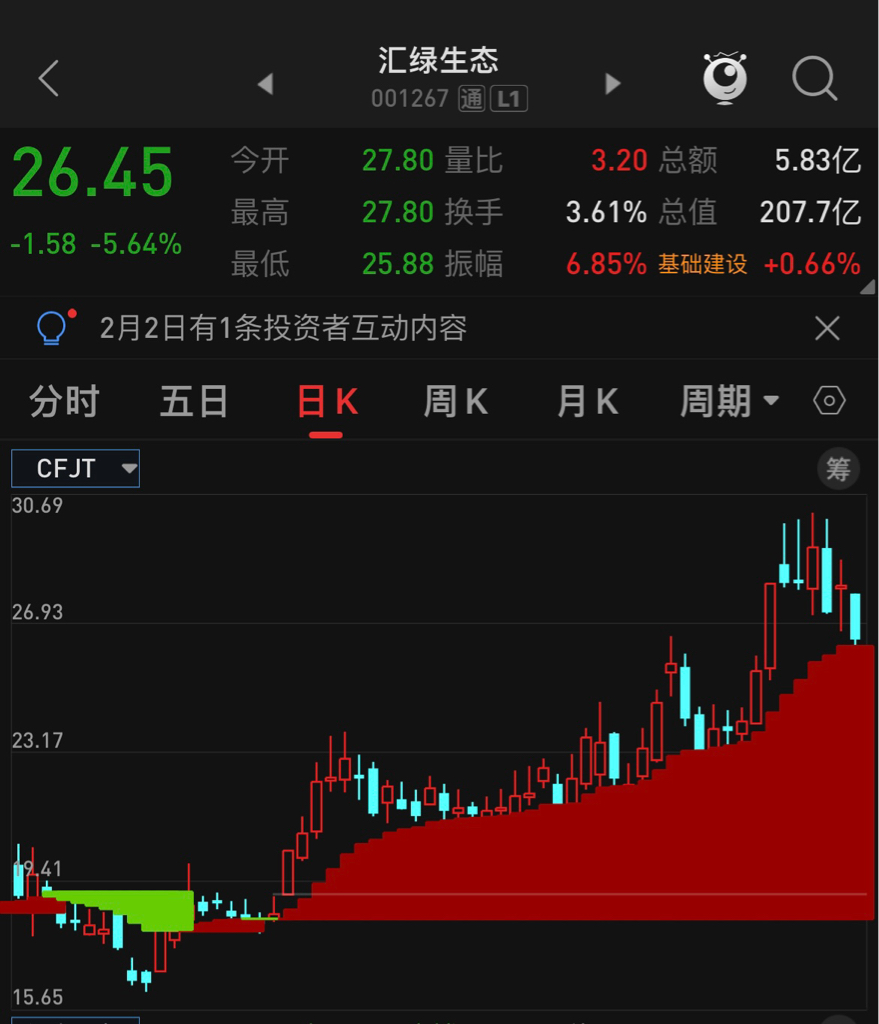
Task: Open the robot assistant mascot icon
Action: click(725, 78)
